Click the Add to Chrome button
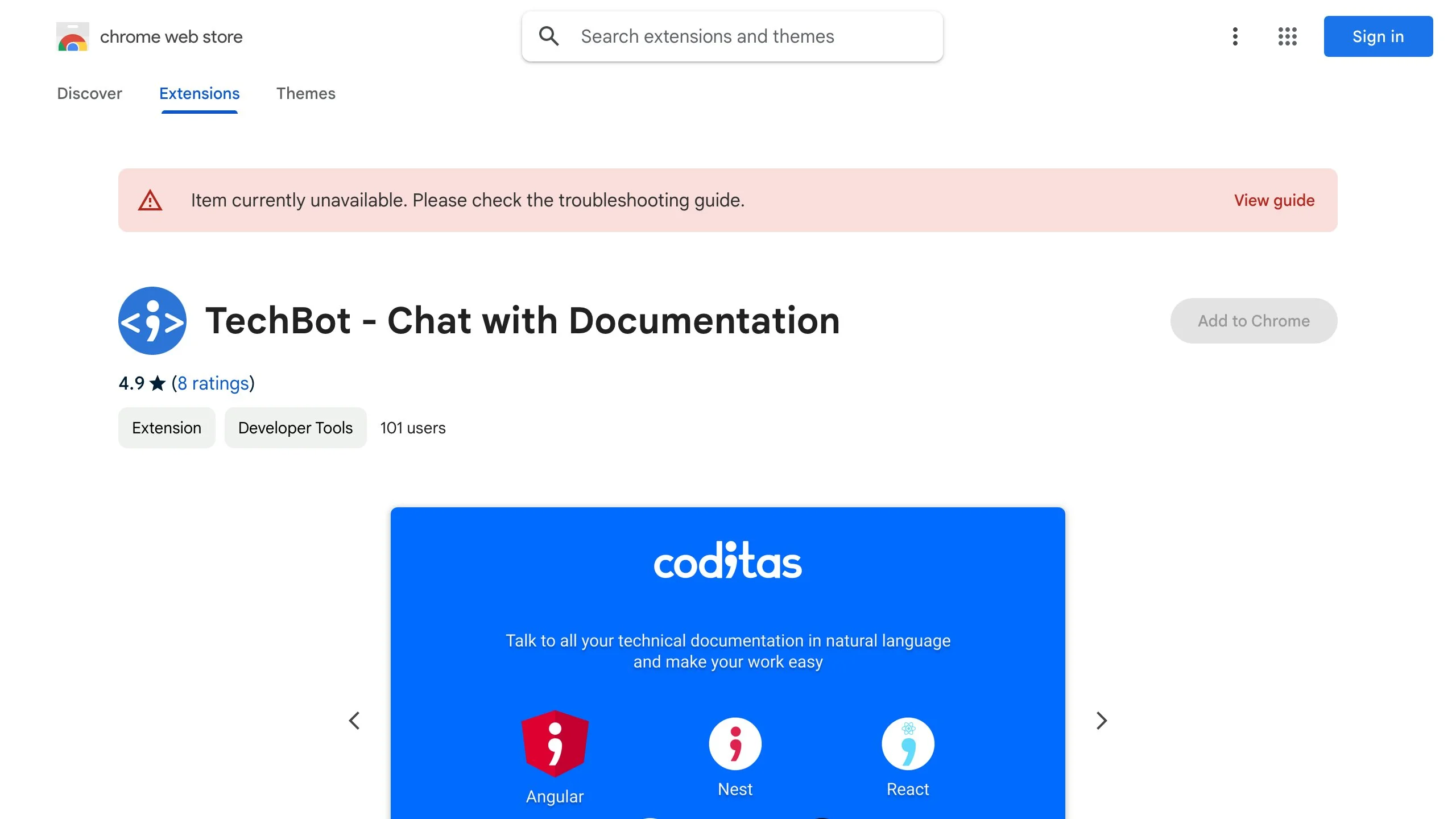This screenshot has height=819, width=1456. coord(1253,321)
